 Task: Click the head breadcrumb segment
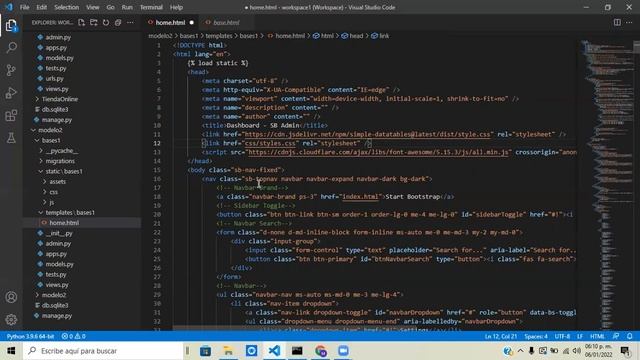[353, 36]
